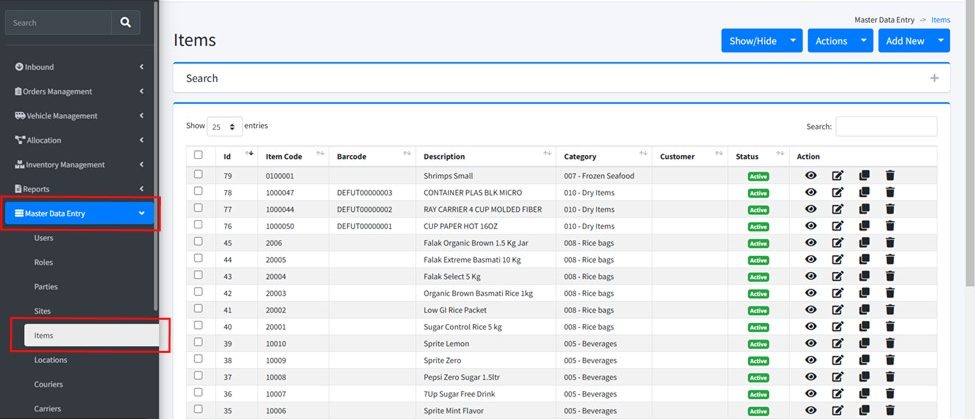Click the sidebar search input field
Viewport: 975px width, 419px height.
point(58,22)
